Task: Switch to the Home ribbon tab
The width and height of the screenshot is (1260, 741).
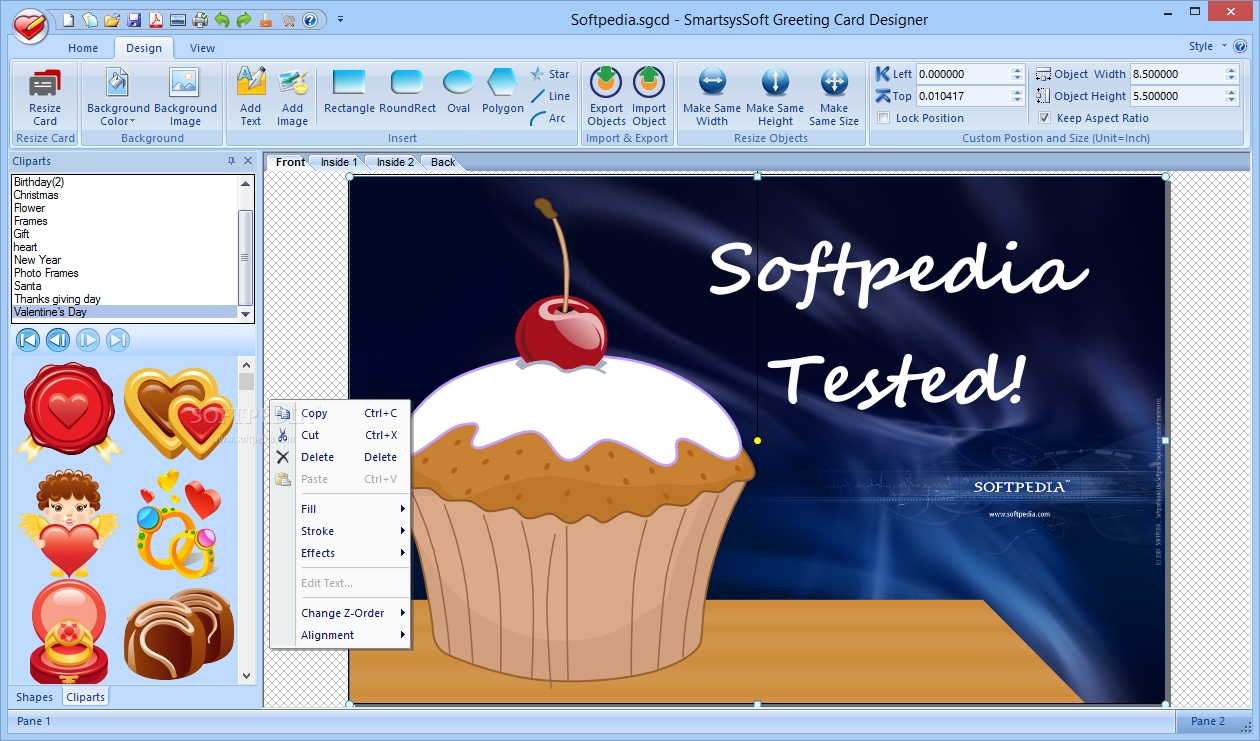Action: point(83,48)
